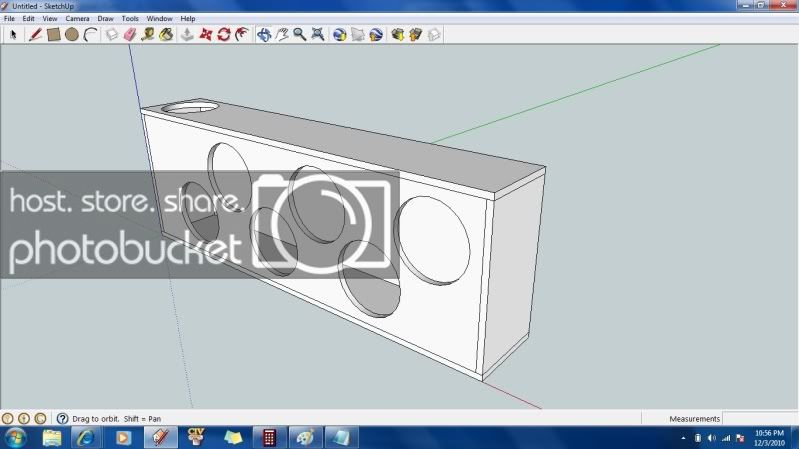Select the Paint Bucket tool
Image resolution: width=799 pixels, height=449 pixels.
(166, 35)
